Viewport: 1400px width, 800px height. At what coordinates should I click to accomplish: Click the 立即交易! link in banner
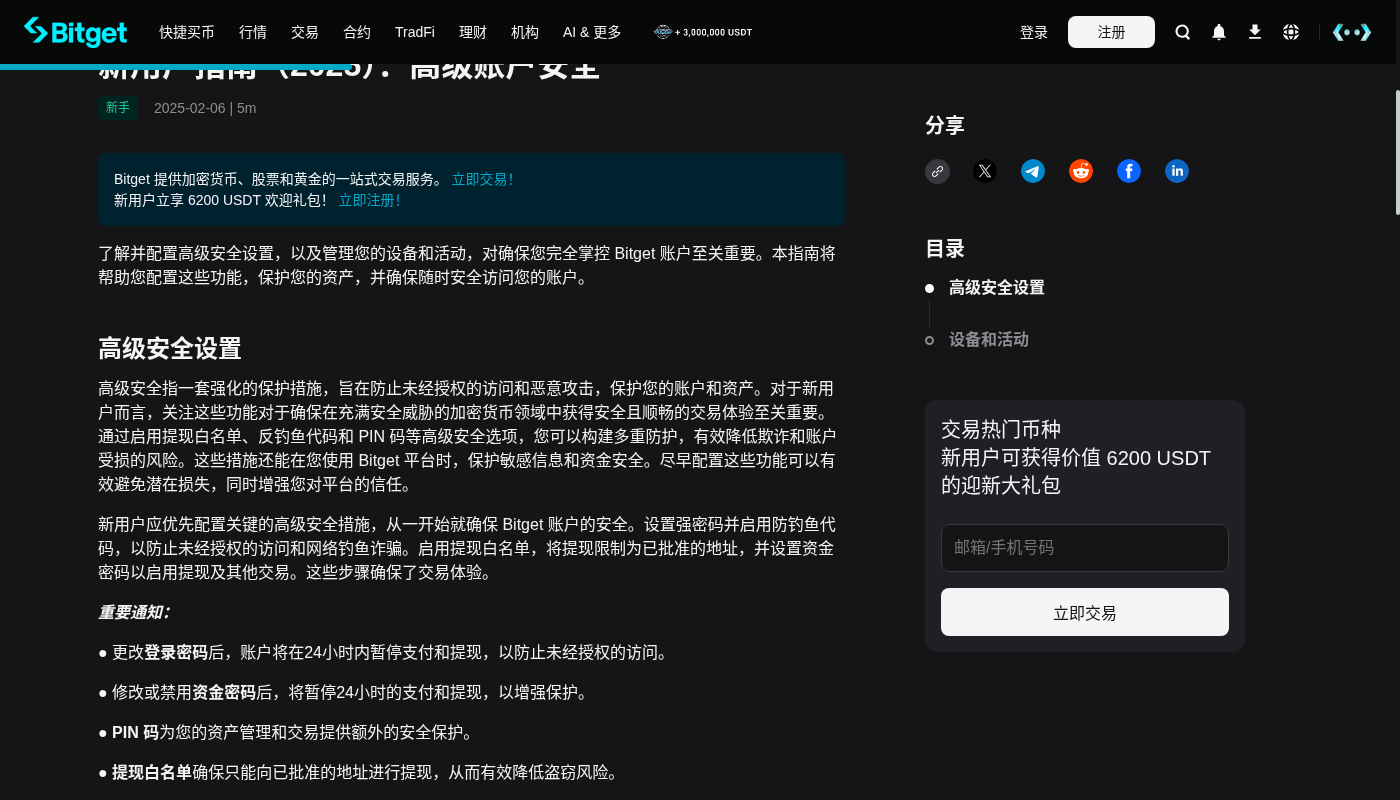click(x=483, y=179)
